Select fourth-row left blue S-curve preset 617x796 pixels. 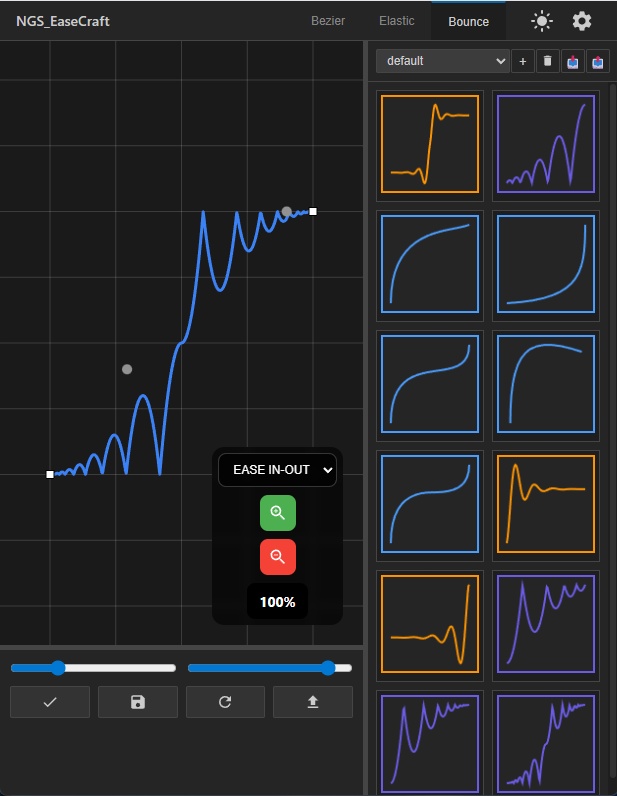pyautogui.click(x=430, y=504)
